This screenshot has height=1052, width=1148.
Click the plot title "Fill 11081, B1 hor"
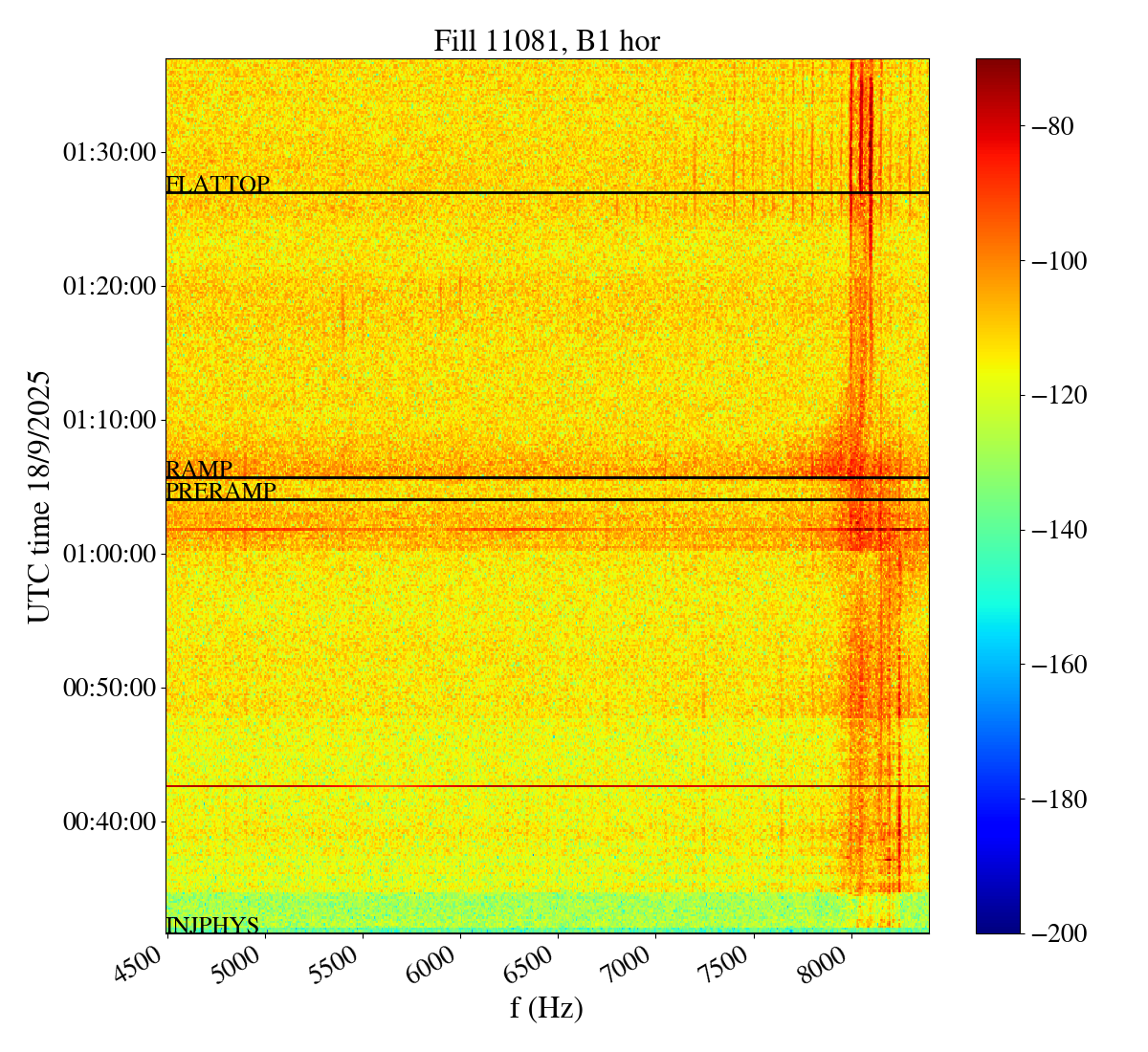546,40
